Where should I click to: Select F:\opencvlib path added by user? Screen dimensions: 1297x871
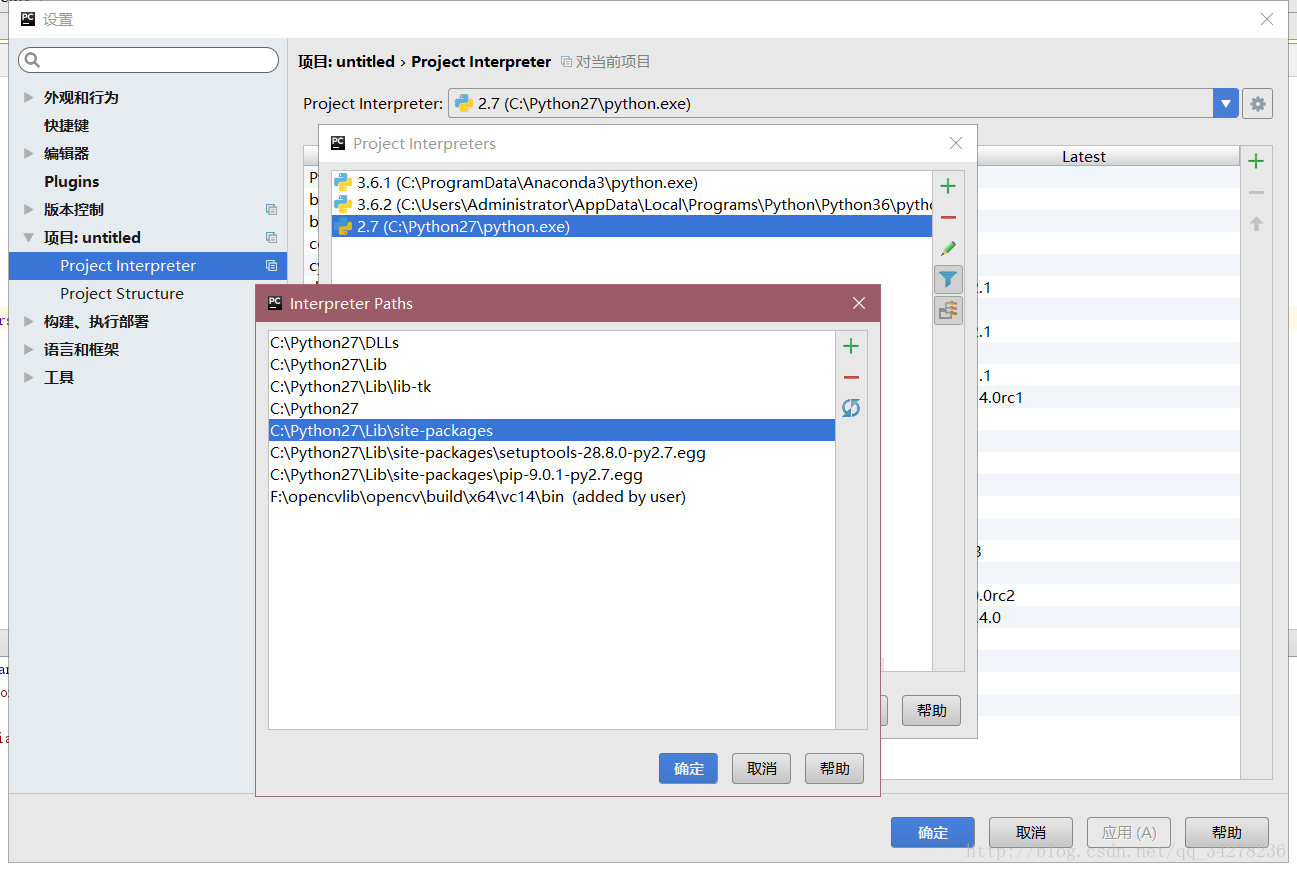pos(552,496)
